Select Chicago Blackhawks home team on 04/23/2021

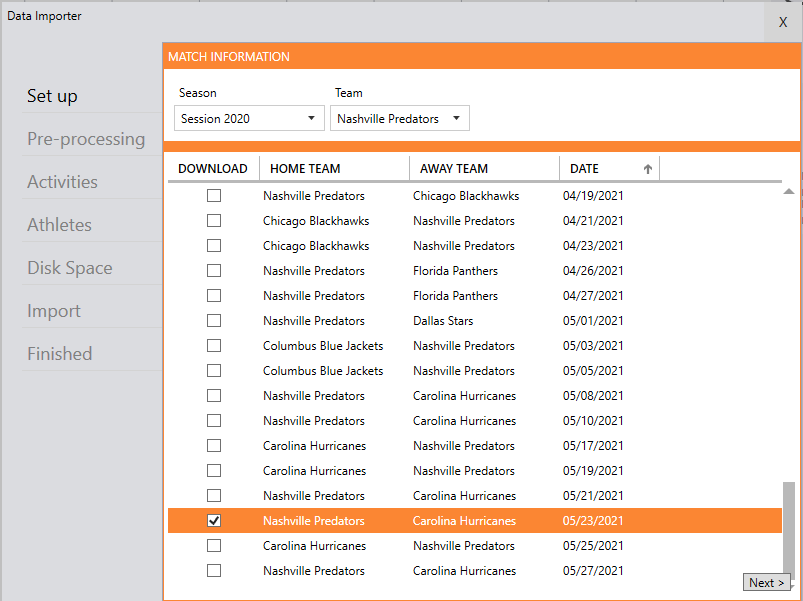(316, 246)
